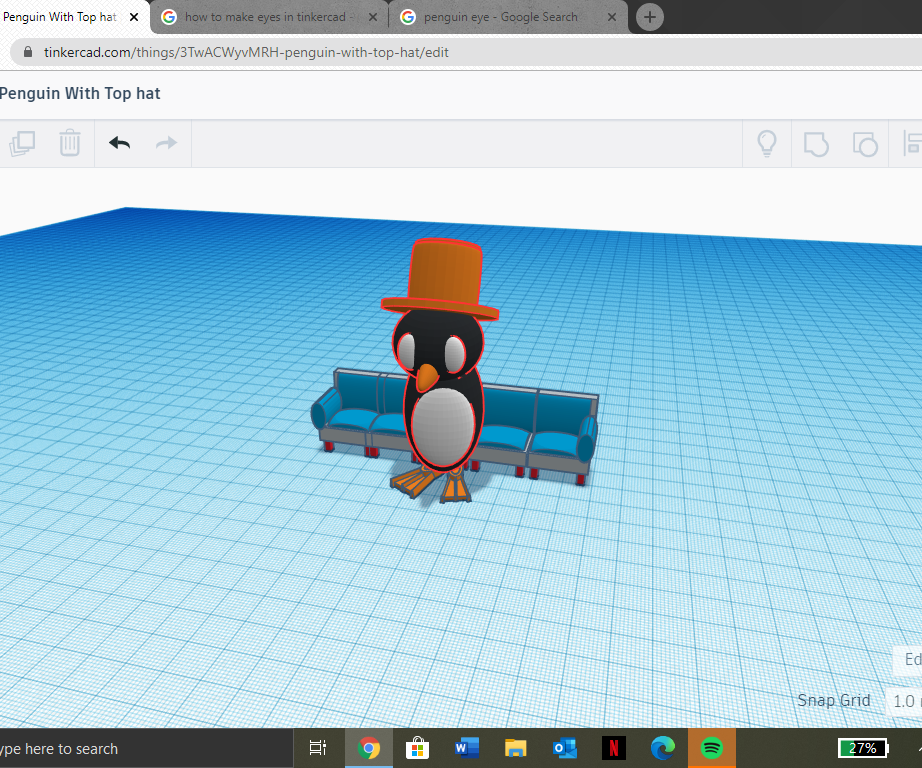
Task: Select the Ungroup icon
Action: click(865, 143)
